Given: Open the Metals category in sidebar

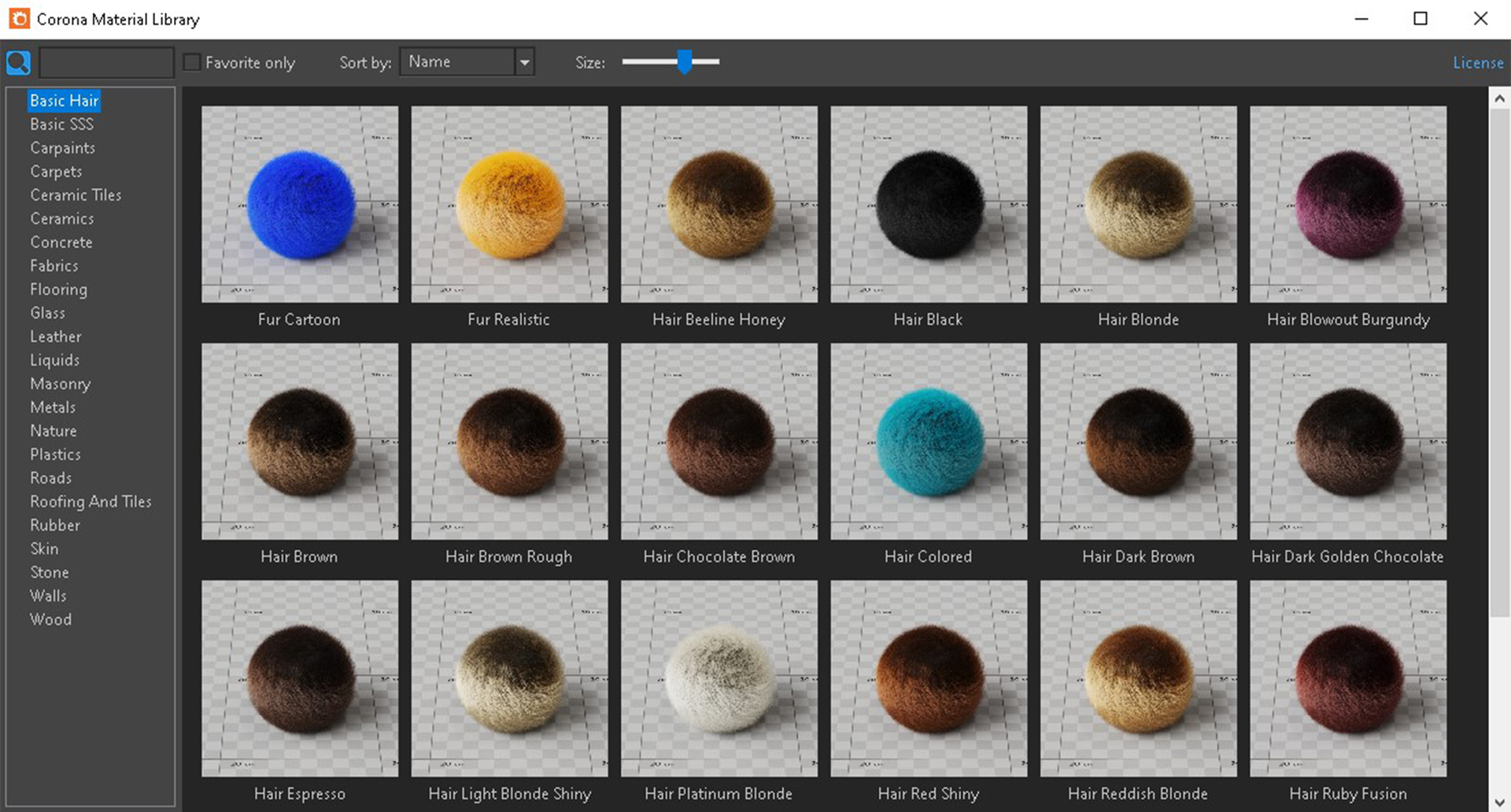Looking at the screenshot, I should 53,408.
